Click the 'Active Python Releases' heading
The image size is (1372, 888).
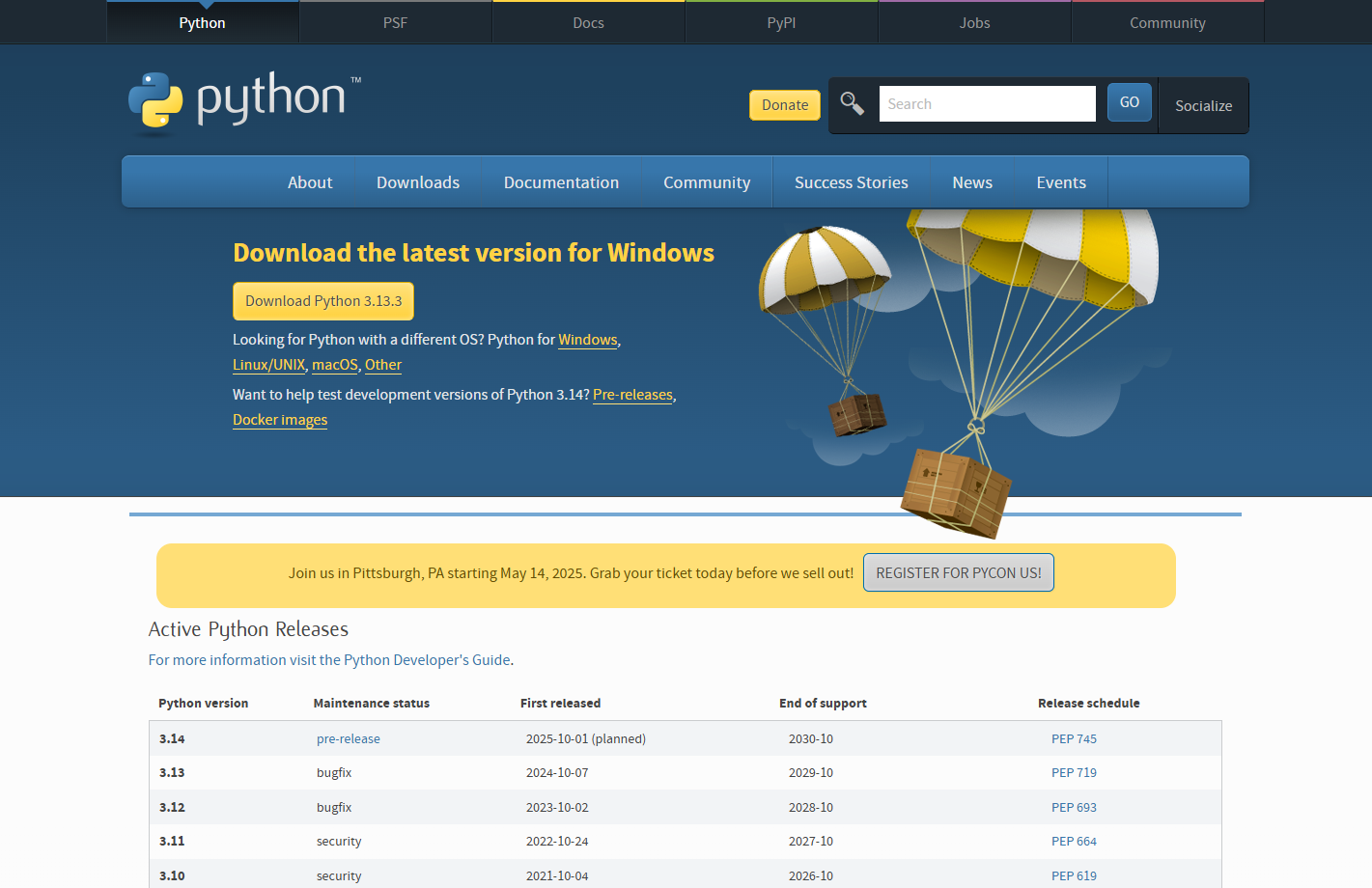coord(248,629)
